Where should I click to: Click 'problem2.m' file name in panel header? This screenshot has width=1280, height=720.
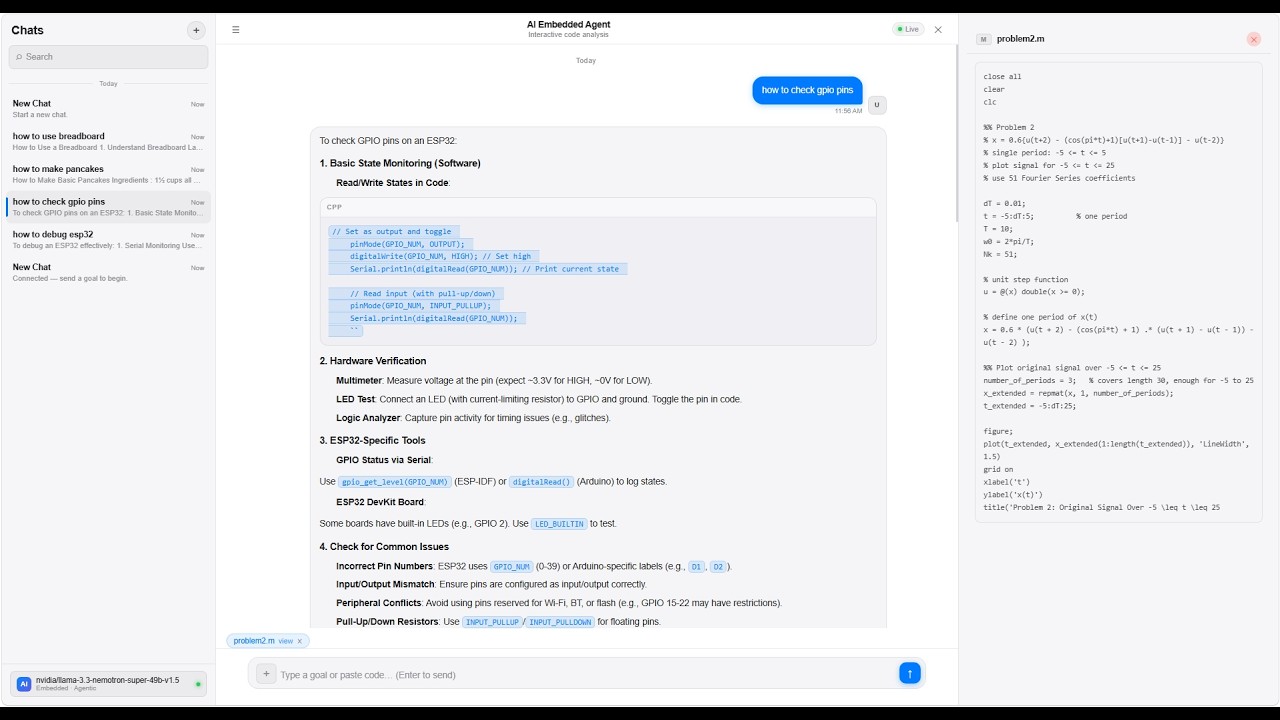(x=1020, y=39)
